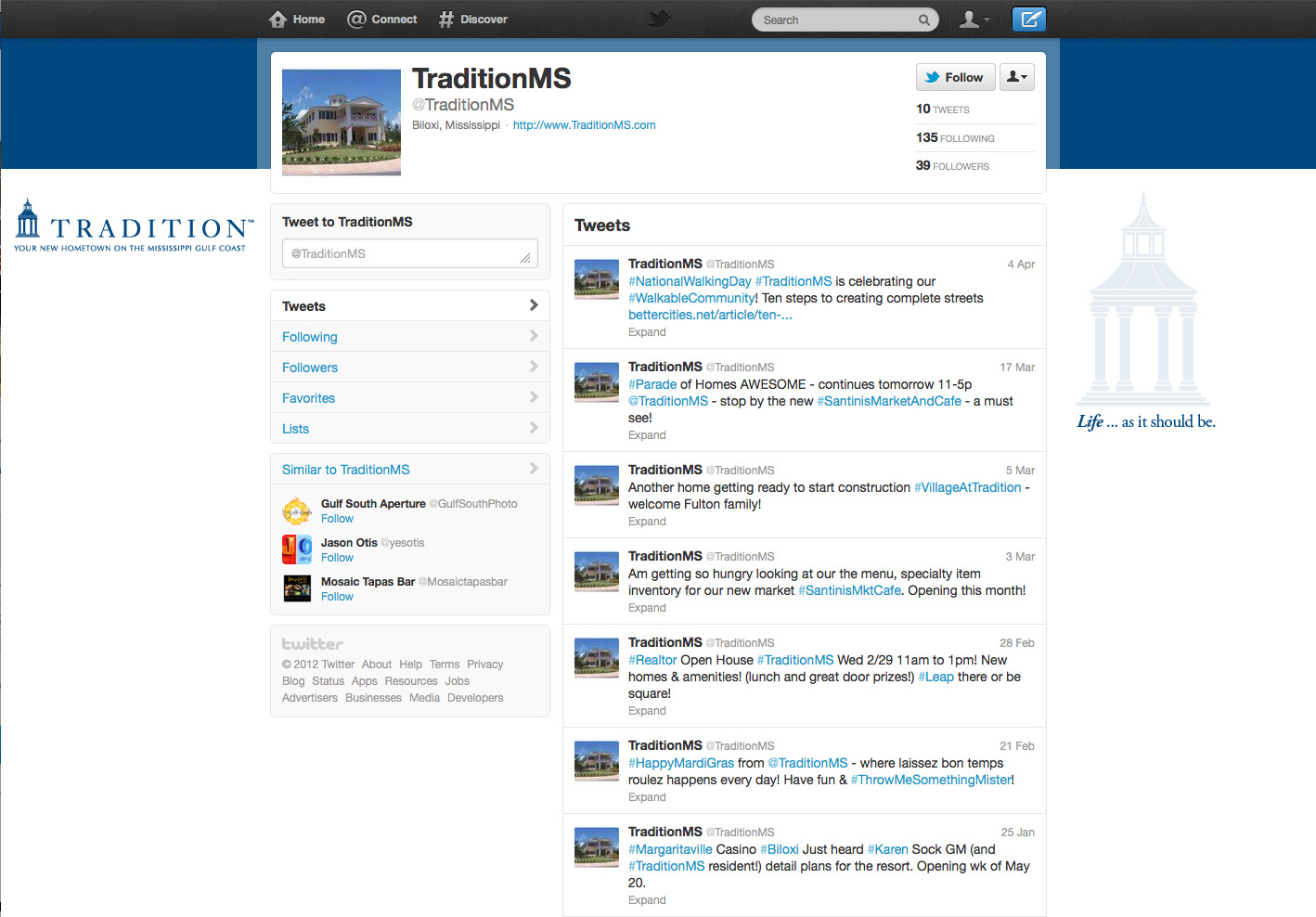
Task: Click the avatar on the 3 Mar tweet
Action: click(x=597, y=573)
